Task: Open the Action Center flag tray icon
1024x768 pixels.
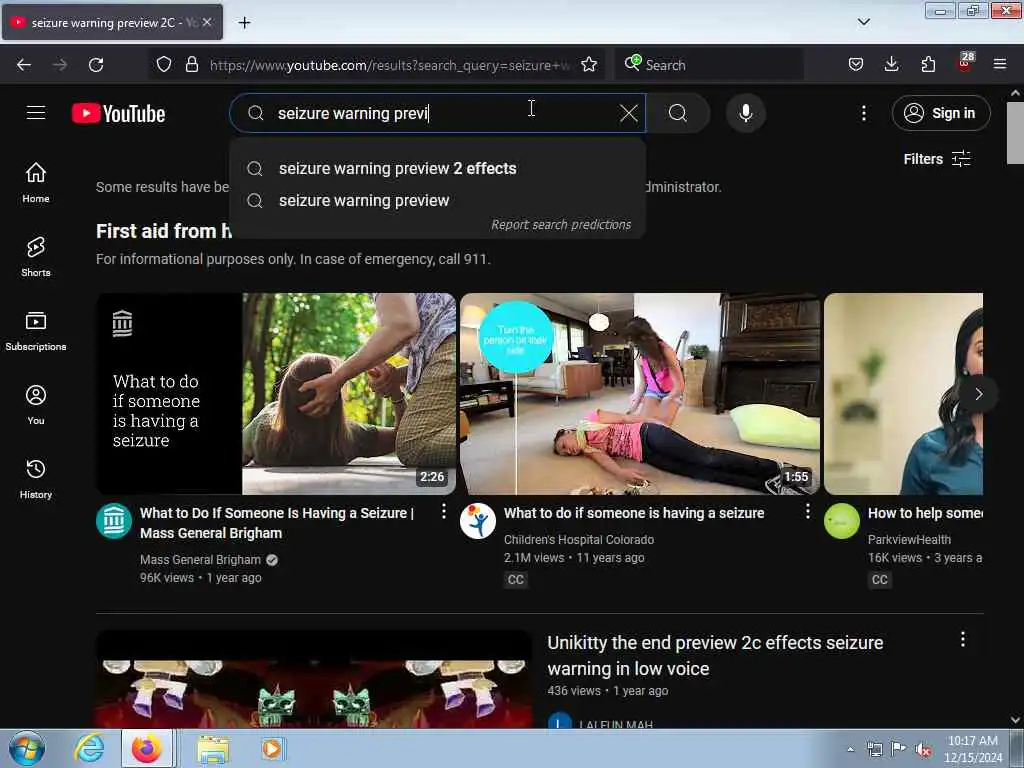Action: [899, 749]
